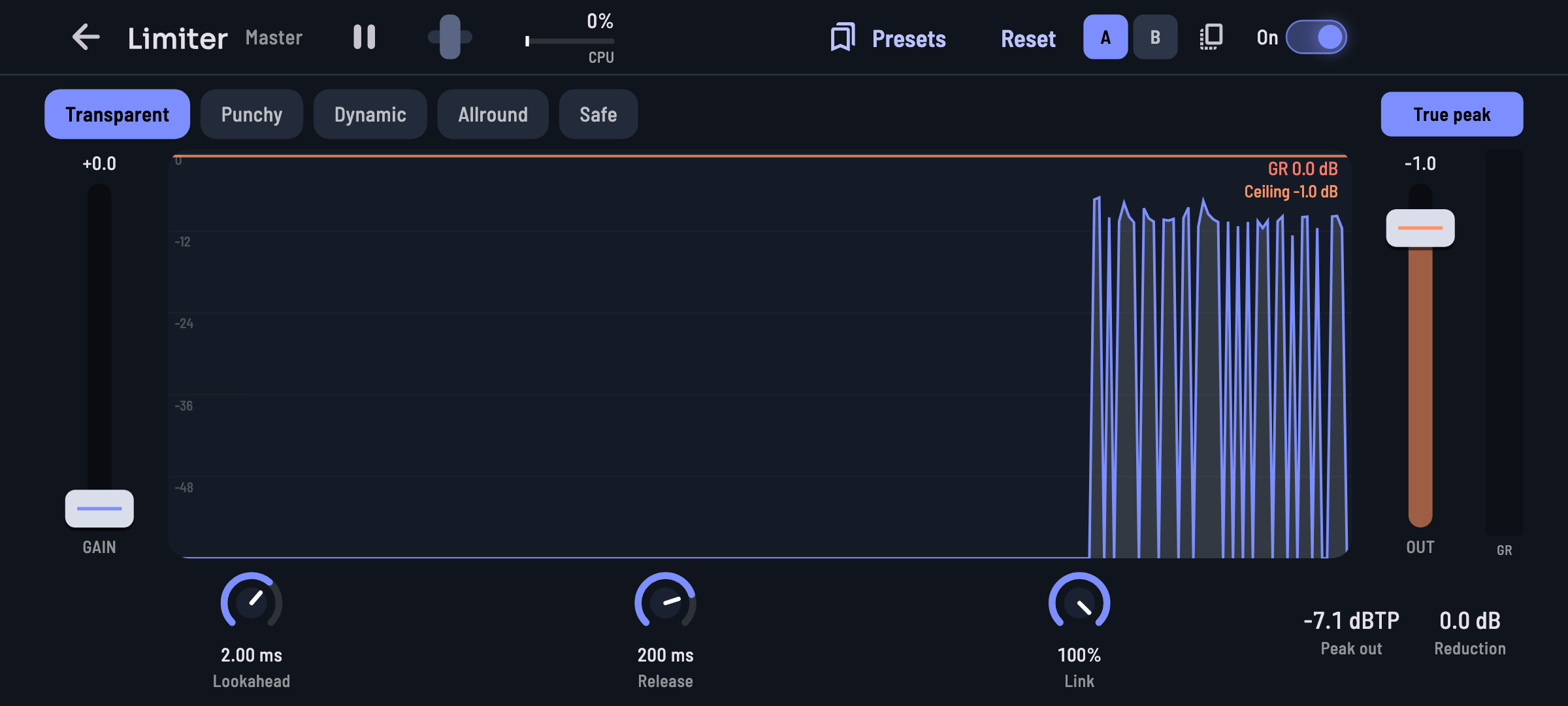Click the OUT ceiling slider handle

click(1420, 228)
